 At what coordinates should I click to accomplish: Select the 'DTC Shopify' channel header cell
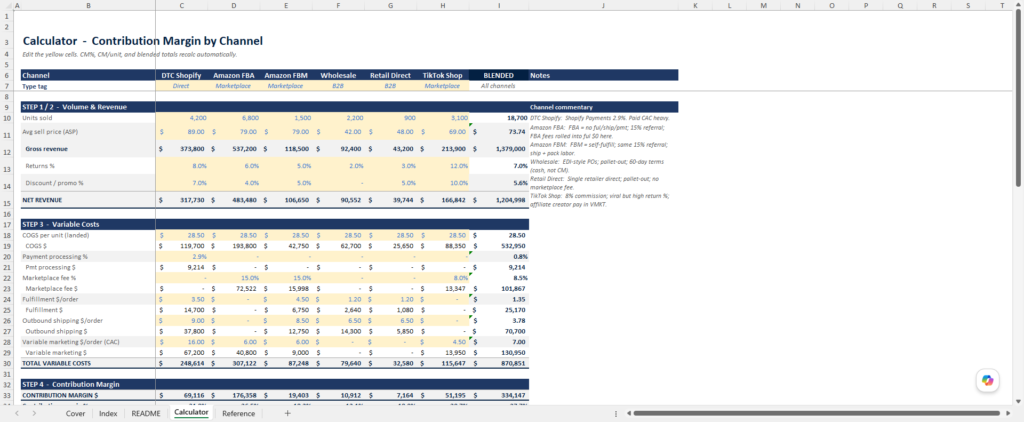(181, 75)
